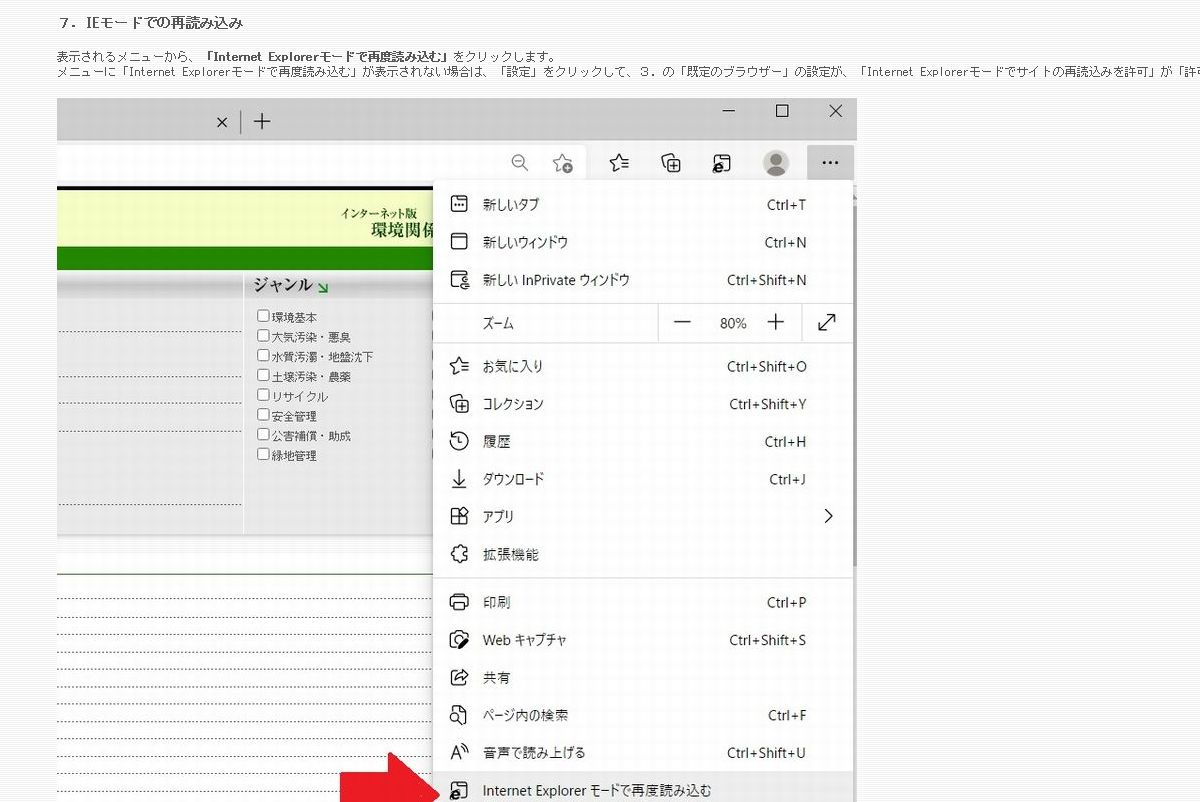1200x802 pixels.
Task: Check the 公害補償・助成 checkbox
Action: click(263, 435)
